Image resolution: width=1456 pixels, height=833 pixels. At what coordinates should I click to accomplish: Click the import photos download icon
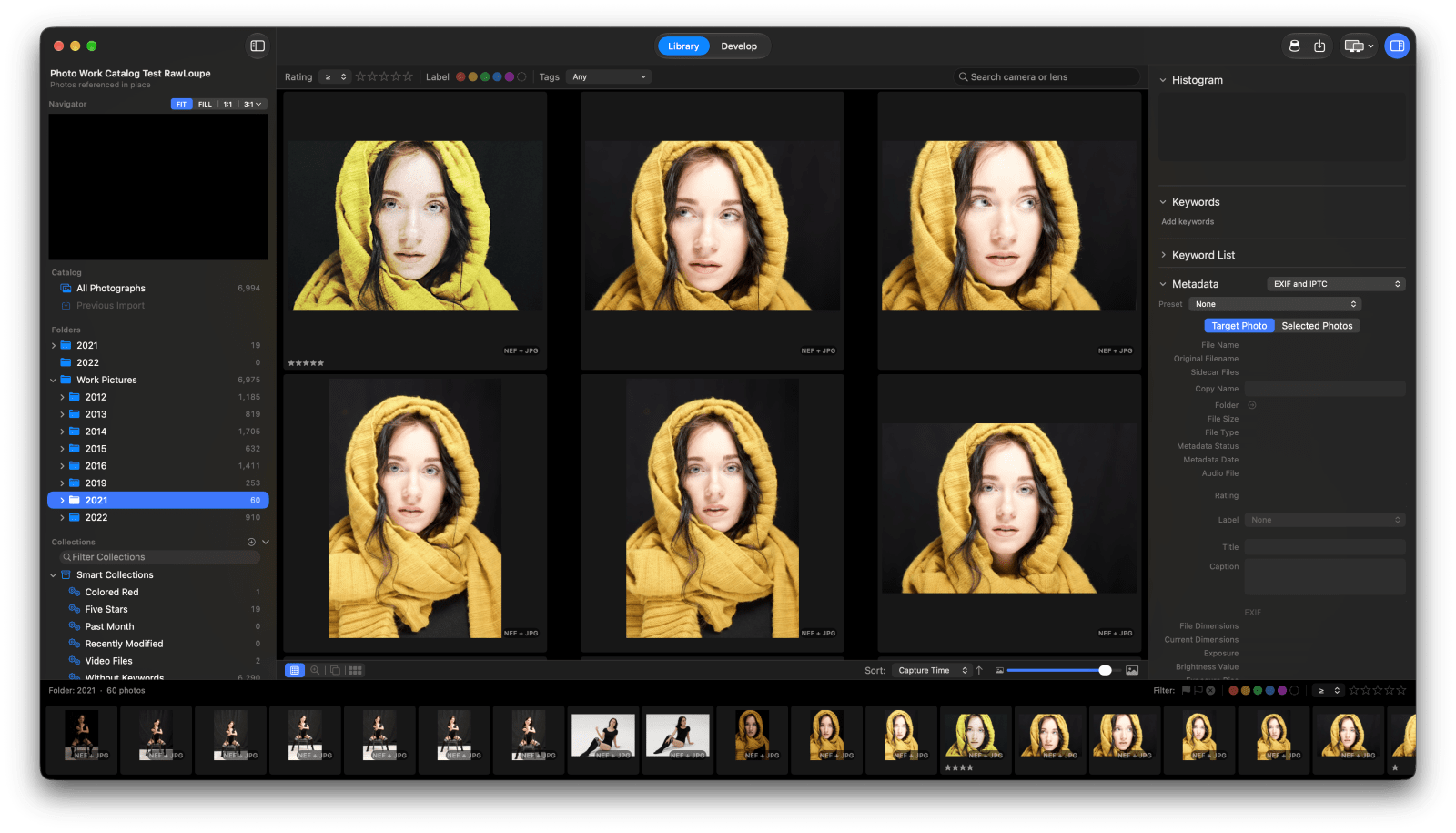click(x=1319, y=46)
